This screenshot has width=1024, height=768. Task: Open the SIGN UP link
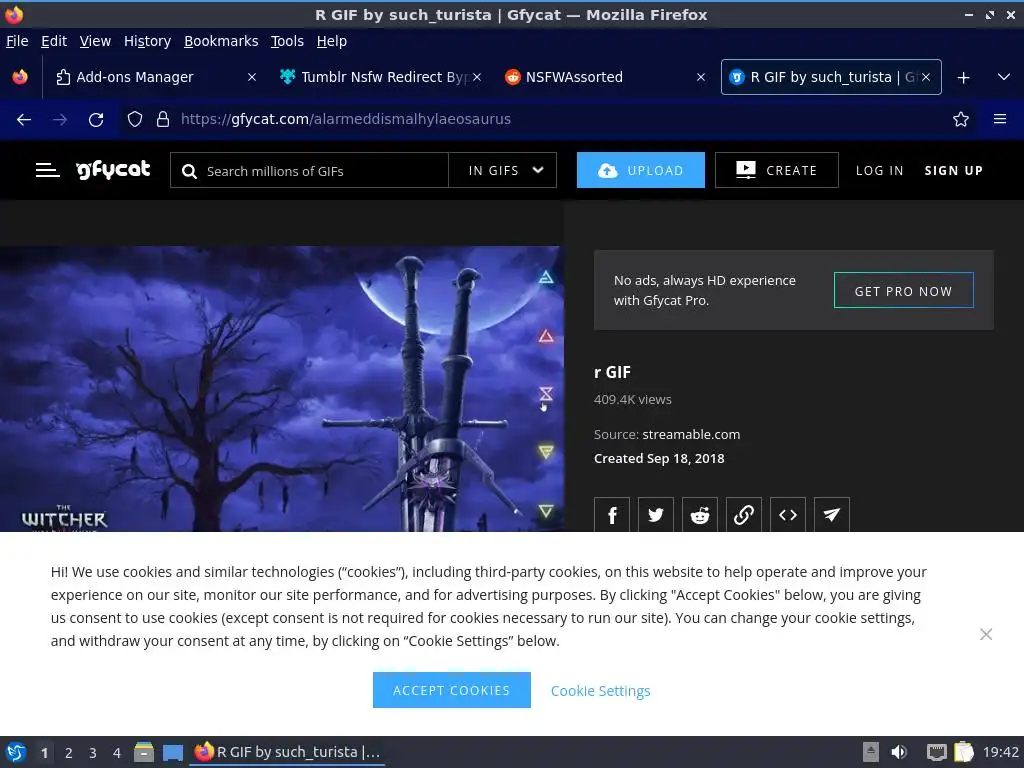[x=953, y=170]
